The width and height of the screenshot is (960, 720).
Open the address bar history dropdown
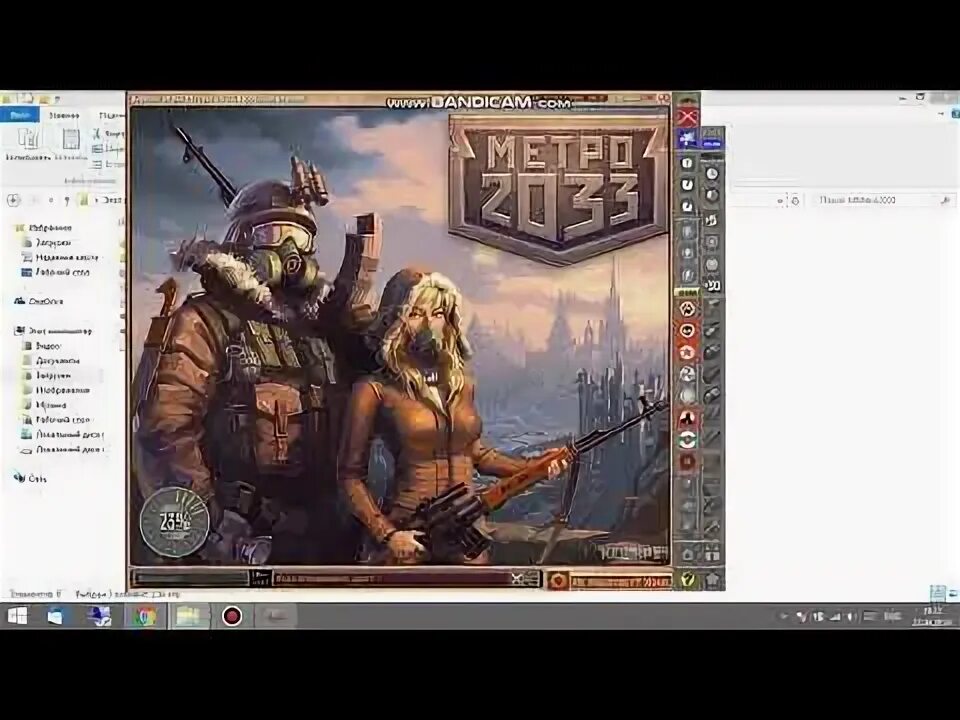tap(780, 200)
